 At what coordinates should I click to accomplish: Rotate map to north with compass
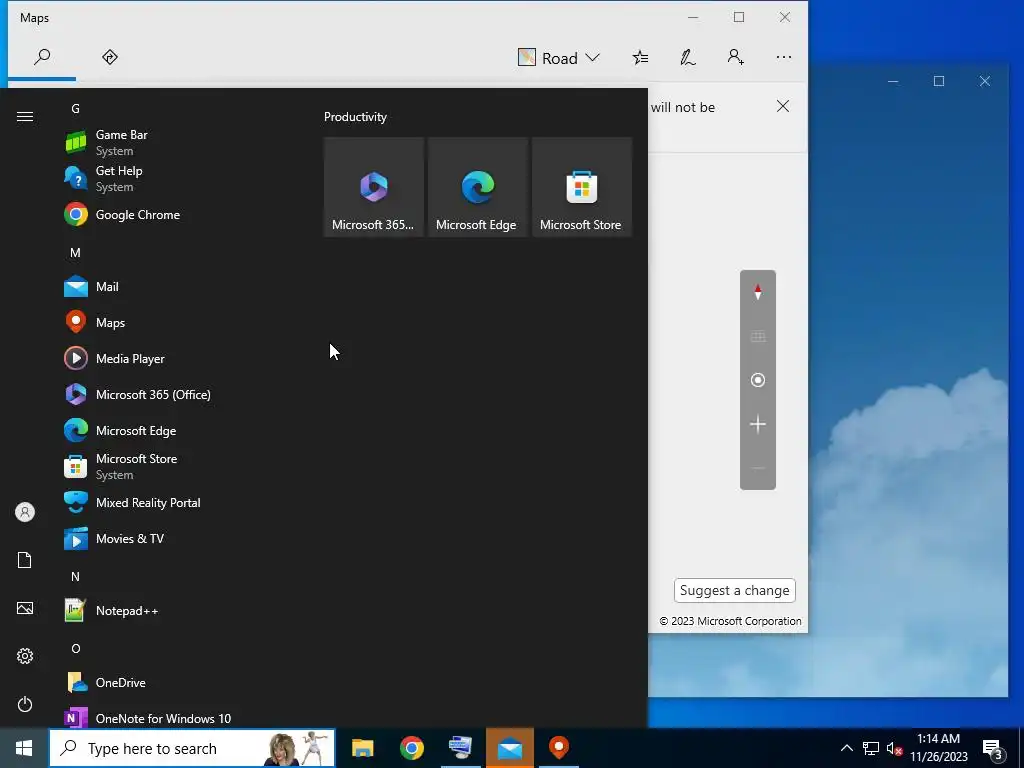(758, 292)
